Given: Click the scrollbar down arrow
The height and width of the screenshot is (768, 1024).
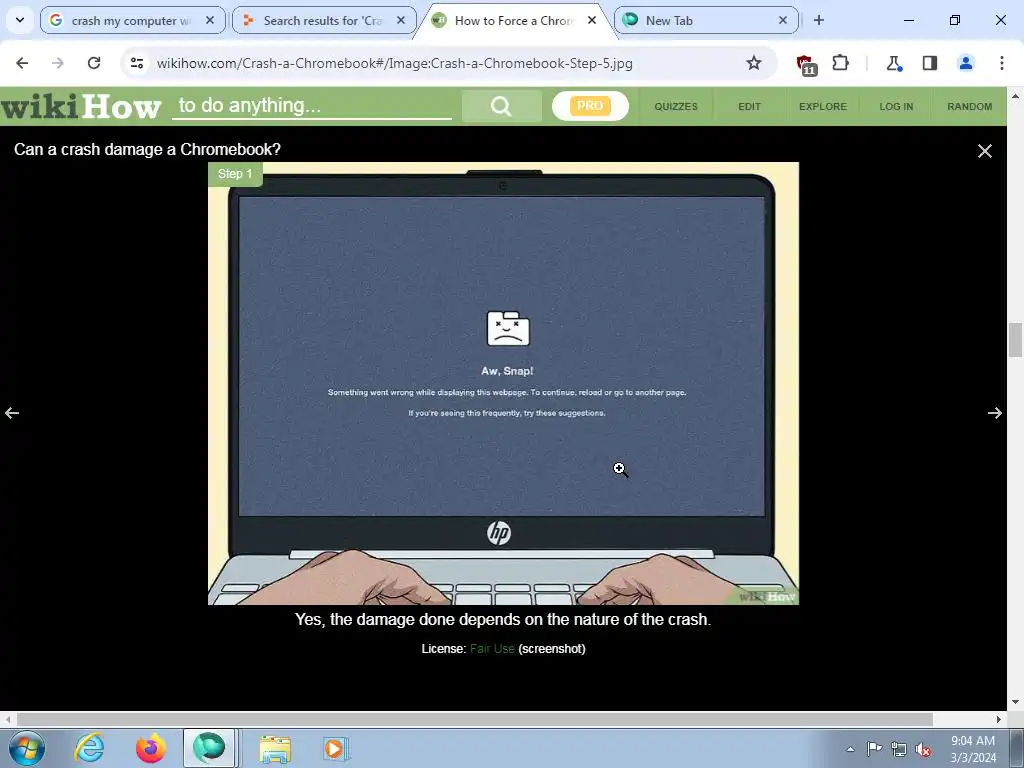Looking at the screenshot, I should [x=1015, y=702].
